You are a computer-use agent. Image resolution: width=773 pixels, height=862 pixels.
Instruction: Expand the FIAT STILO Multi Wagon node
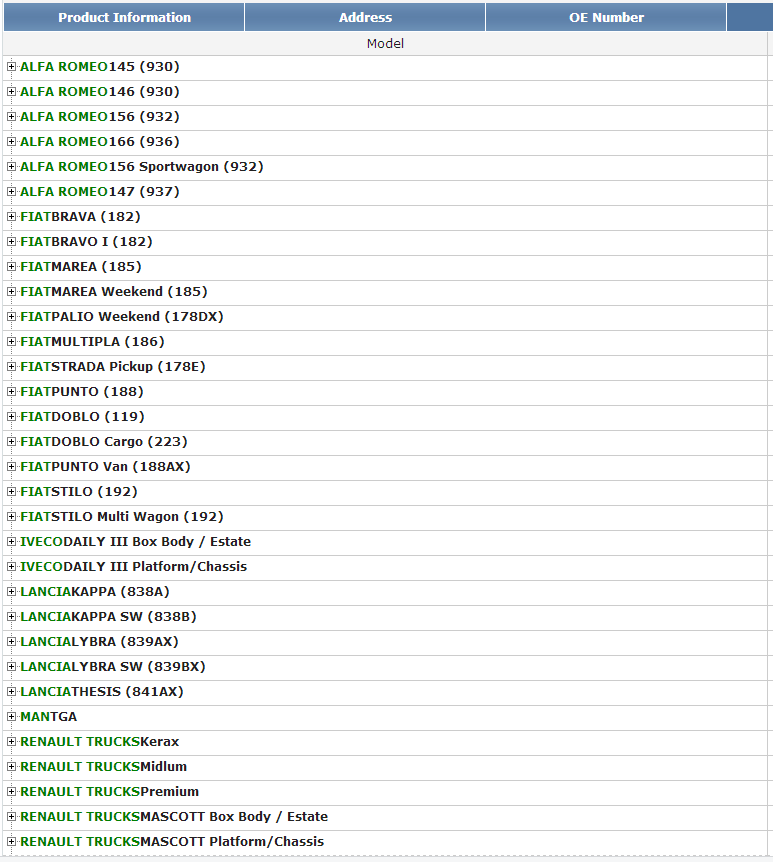pos(11,517)
